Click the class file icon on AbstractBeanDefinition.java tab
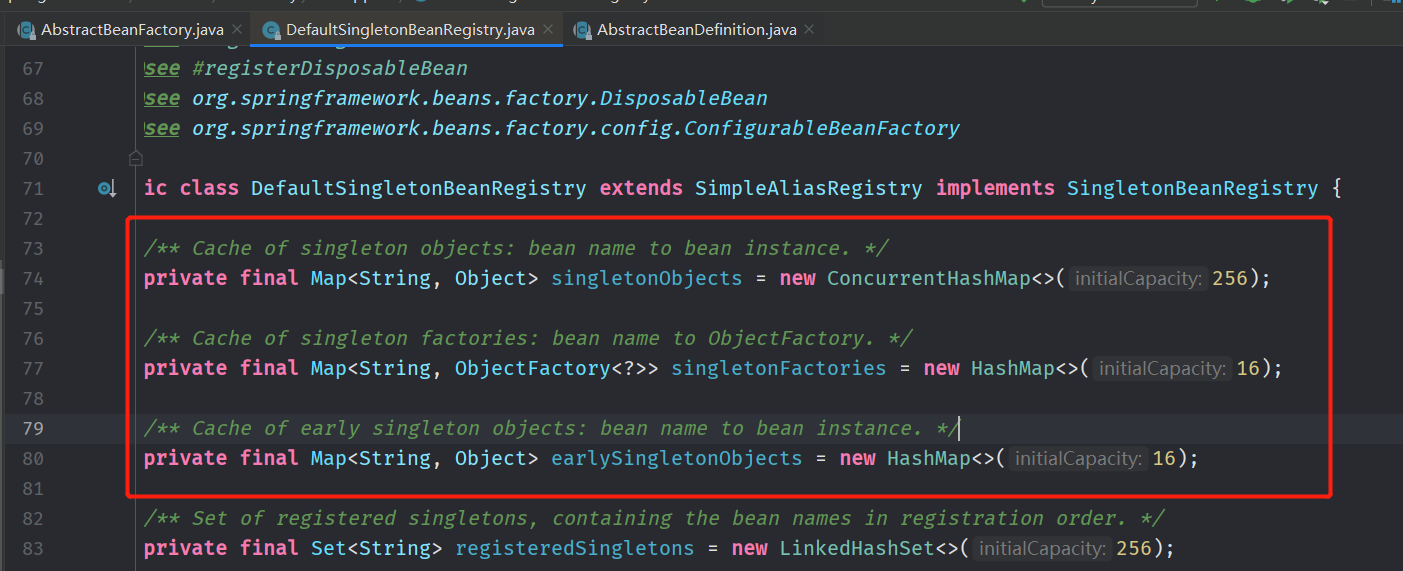Viewport: 1403px width, 571px height. click(x=583, y=30)
